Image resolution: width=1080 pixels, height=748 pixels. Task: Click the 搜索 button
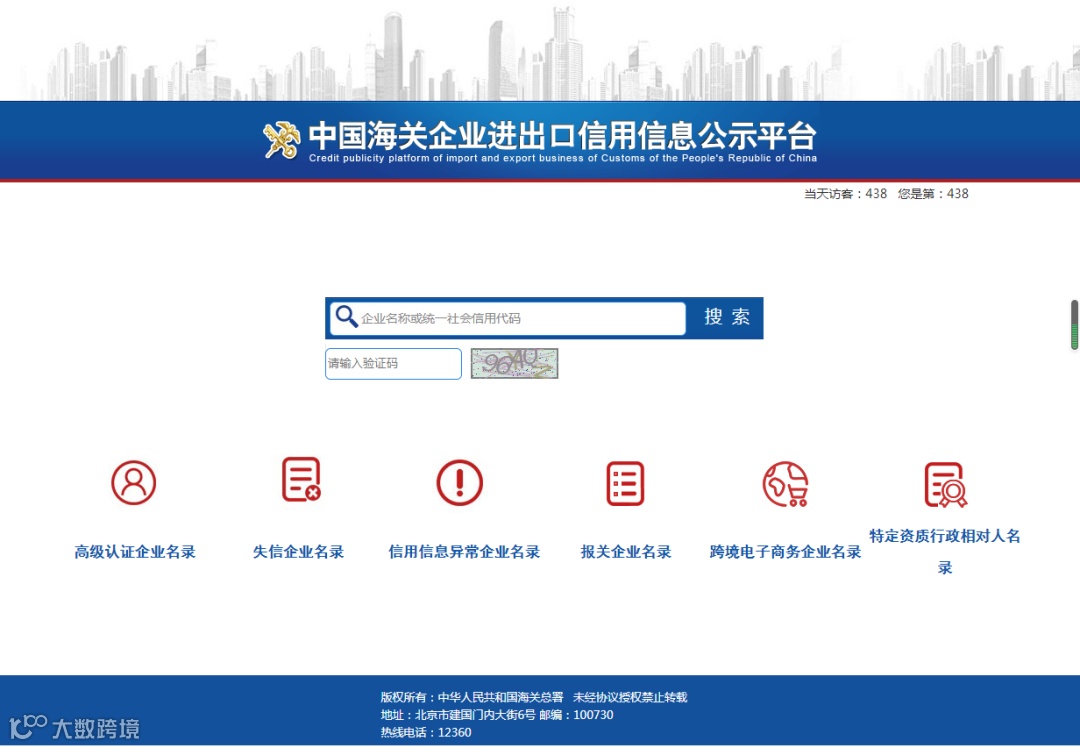(727, 317)
